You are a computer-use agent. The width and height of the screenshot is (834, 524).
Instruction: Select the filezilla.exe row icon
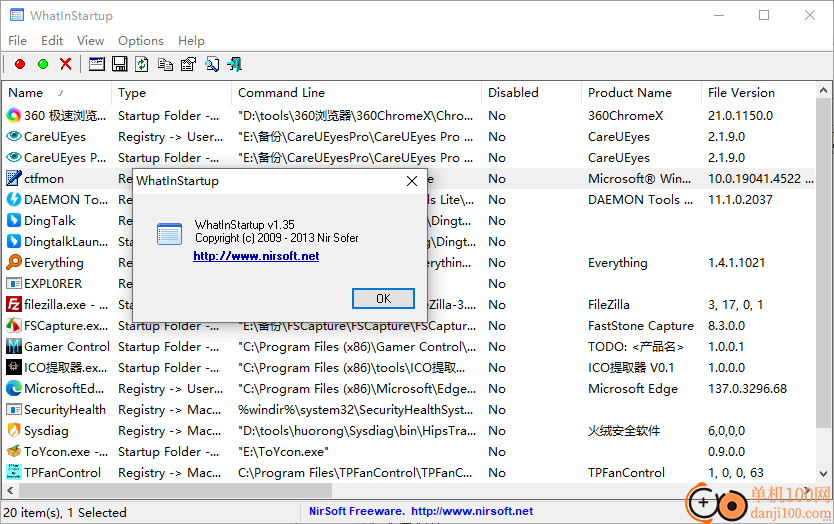13,304
